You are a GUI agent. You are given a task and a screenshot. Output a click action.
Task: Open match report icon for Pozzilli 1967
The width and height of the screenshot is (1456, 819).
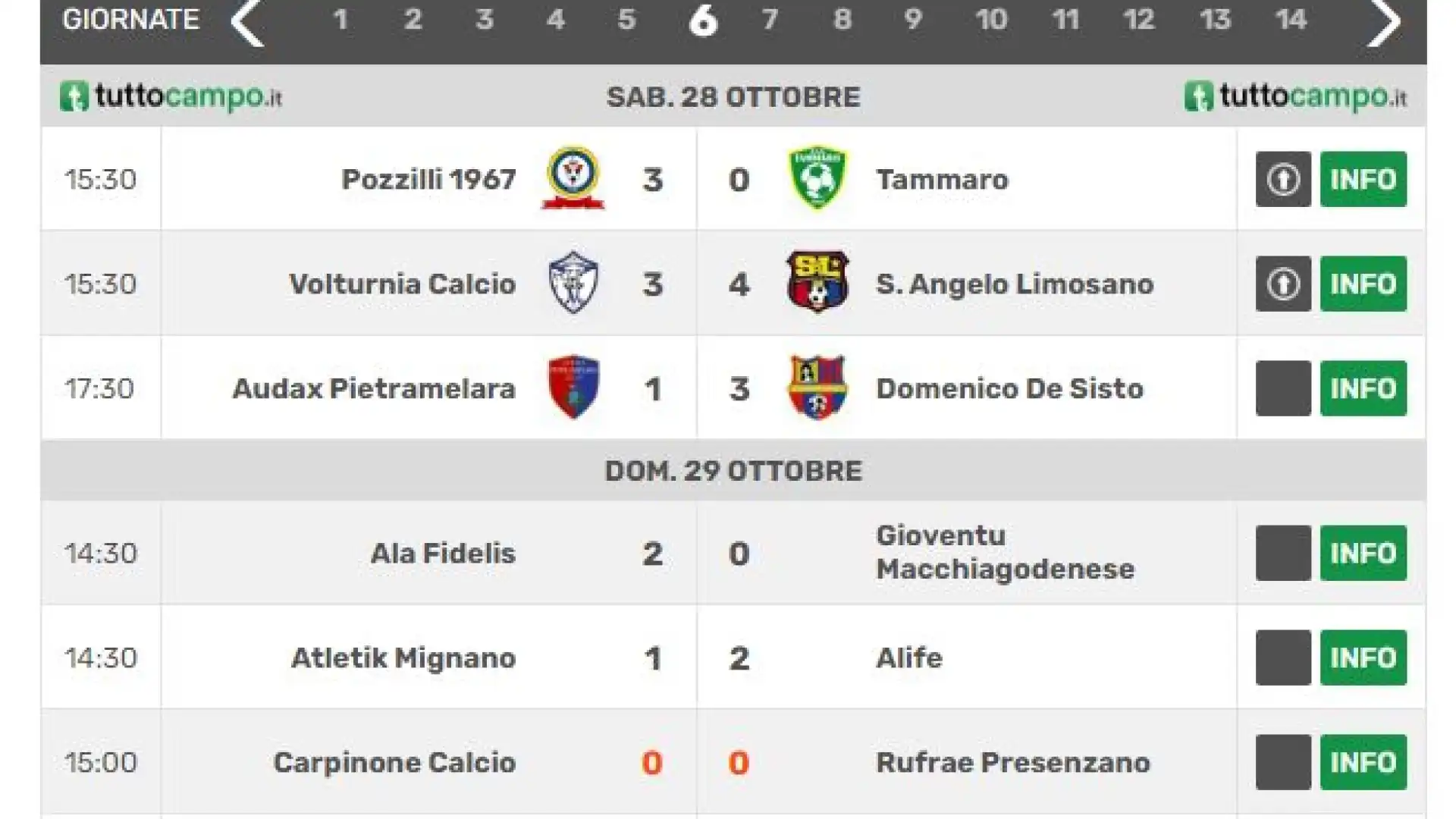tap(1283, 180)
